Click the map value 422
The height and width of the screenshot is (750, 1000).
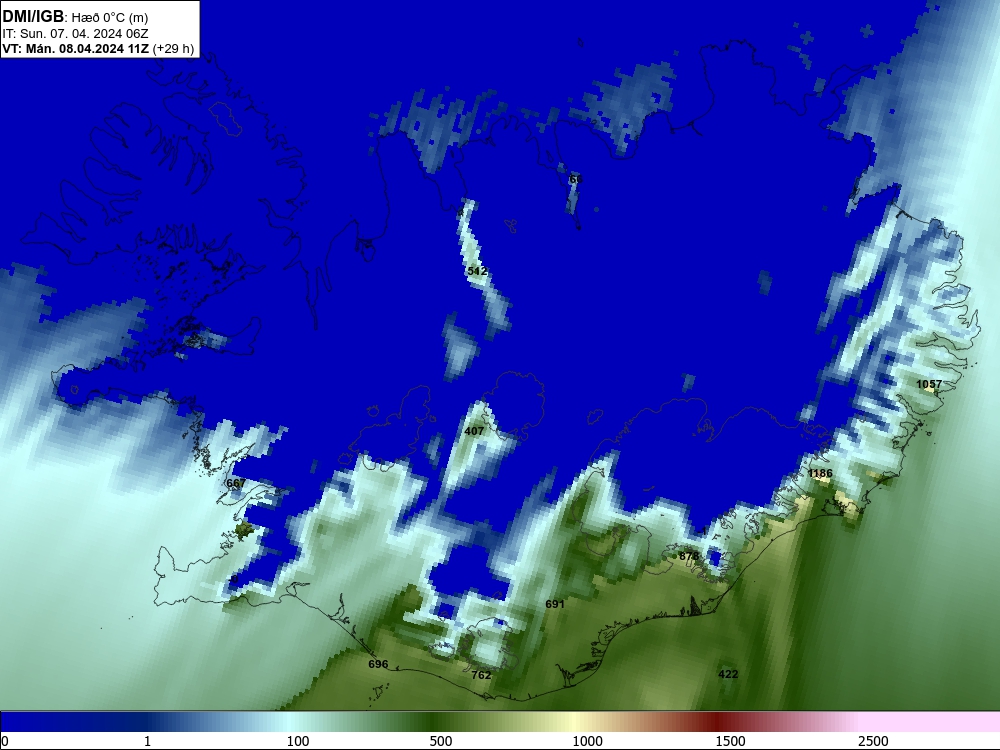[728, 674]
